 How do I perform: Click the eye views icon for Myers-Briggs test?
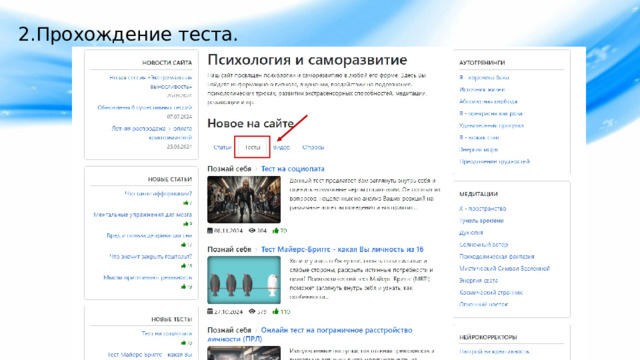pos(252,311)
